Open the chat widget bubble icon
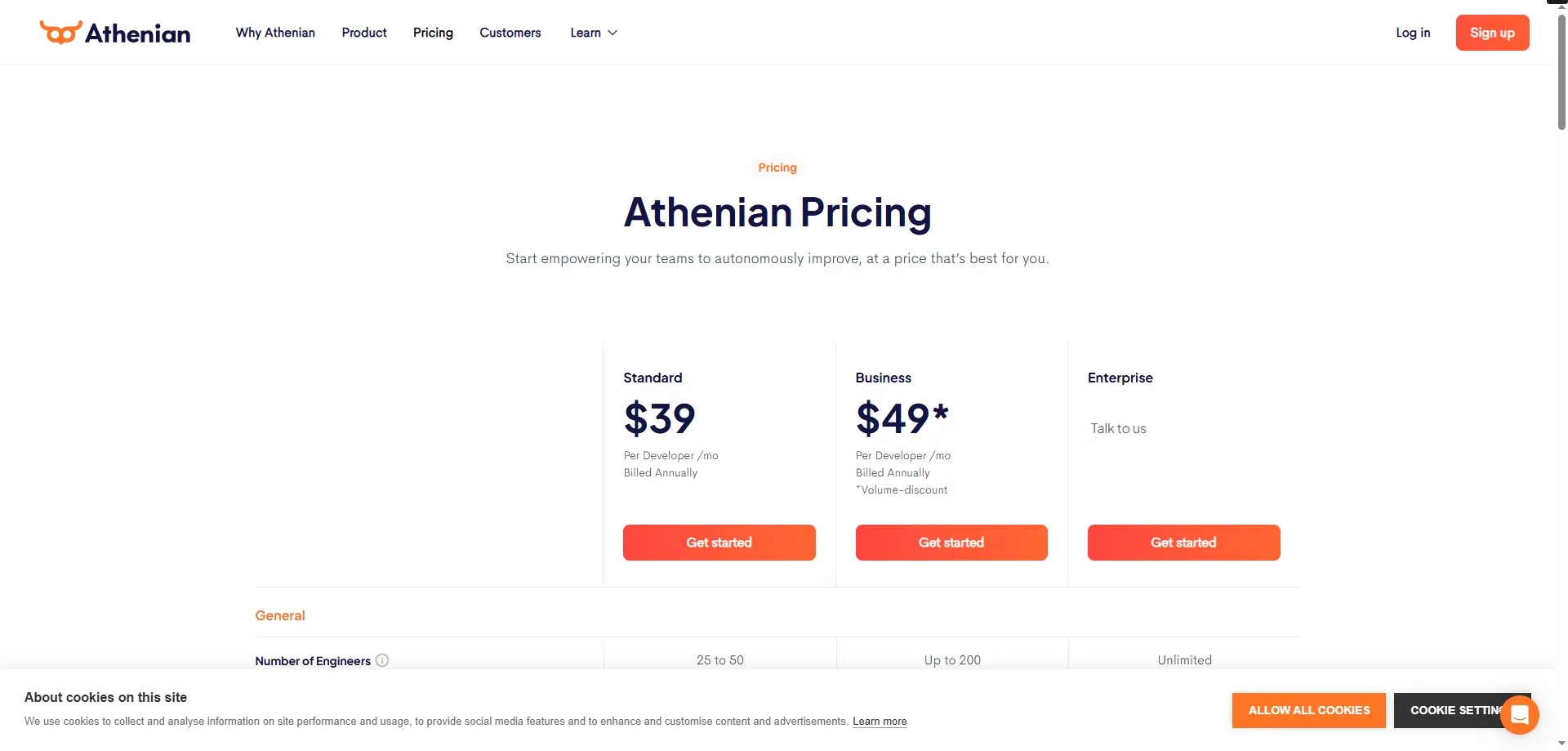Viewport: 1568px width, 751px height. (1519, 715)
